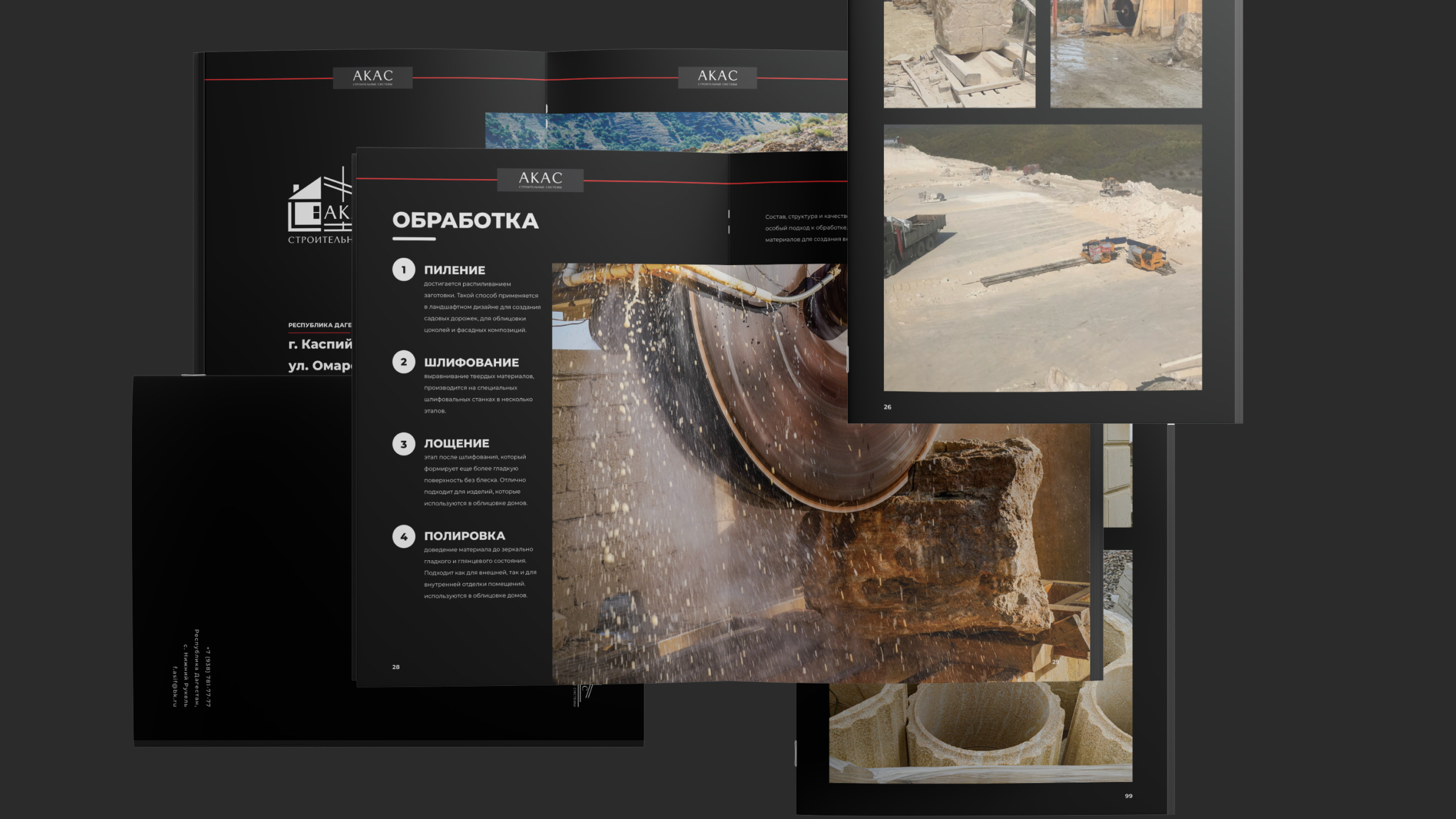Open the wet sawmill yard photo at top right

[x=1126, y=53]
